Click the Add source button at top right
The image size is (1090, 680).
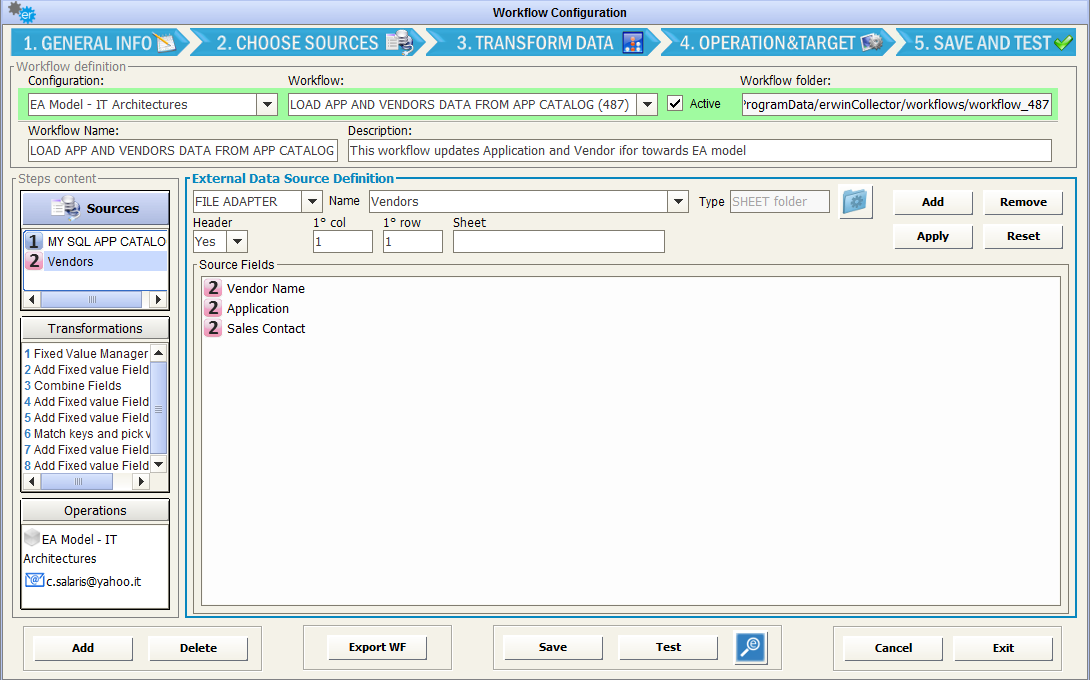(x=932, y=202)
